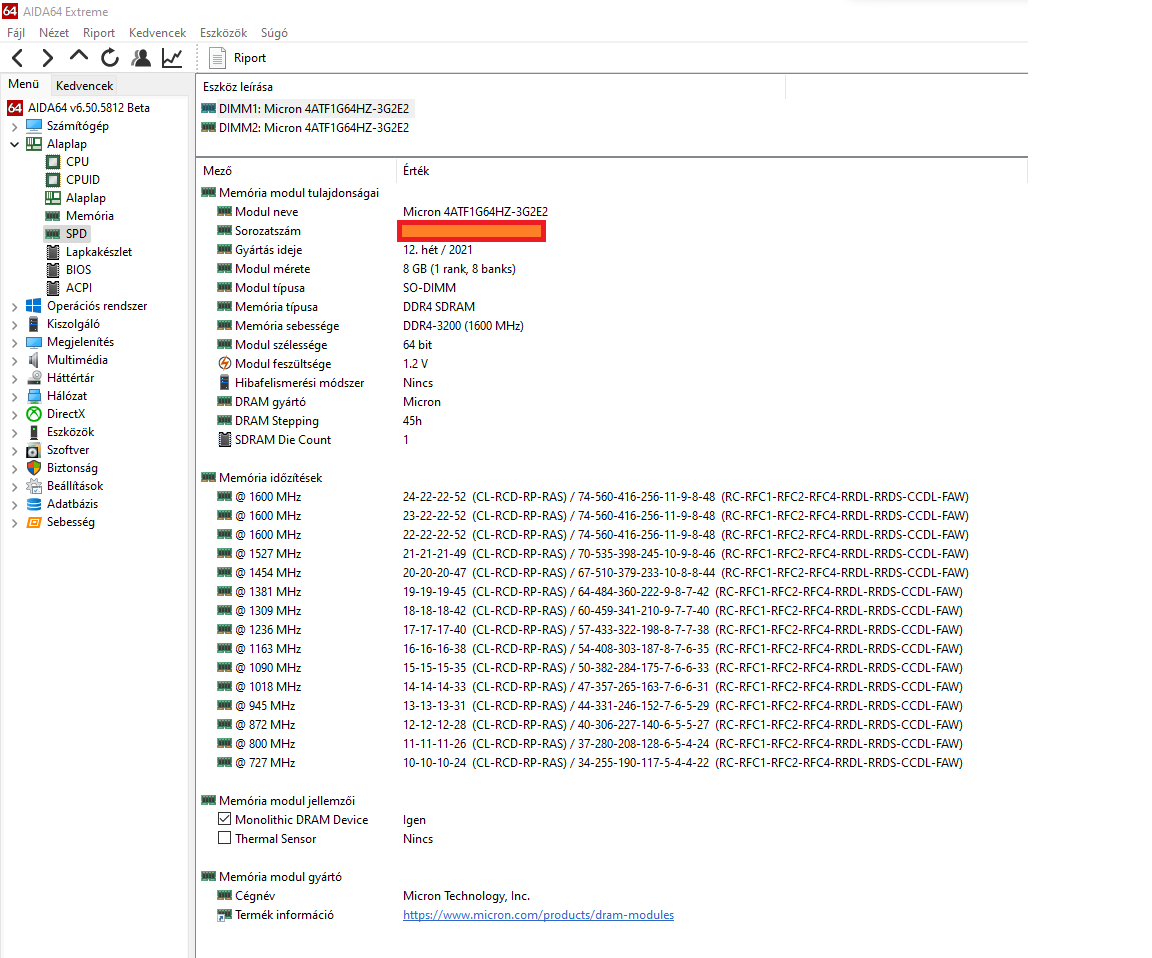
Task: Click the Beállítások gear icon
Action: (x=34, y=486)
